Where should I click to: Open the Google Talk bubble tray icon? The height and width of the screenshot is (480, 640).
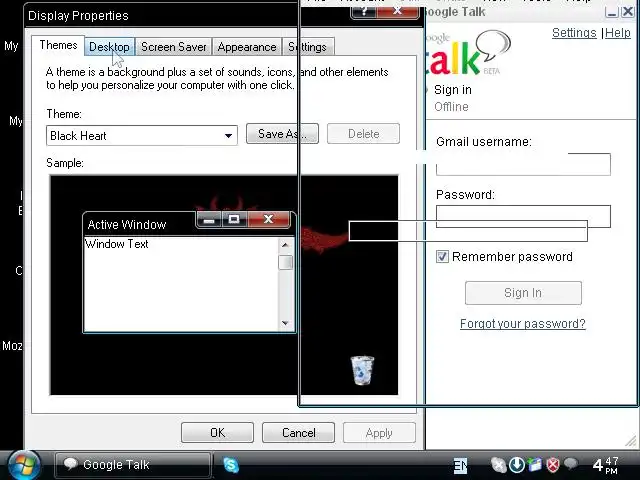[571, 464]
